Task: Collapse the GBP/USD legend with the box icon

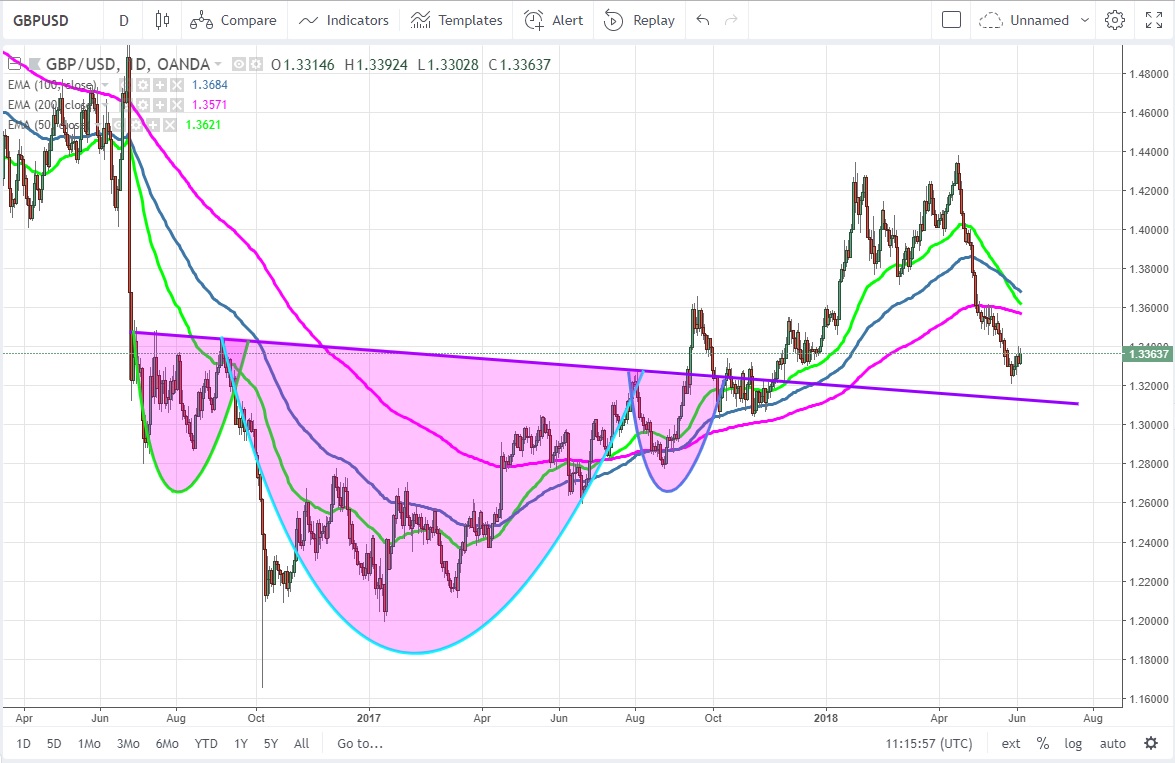Action: click(x=240, y=65)
